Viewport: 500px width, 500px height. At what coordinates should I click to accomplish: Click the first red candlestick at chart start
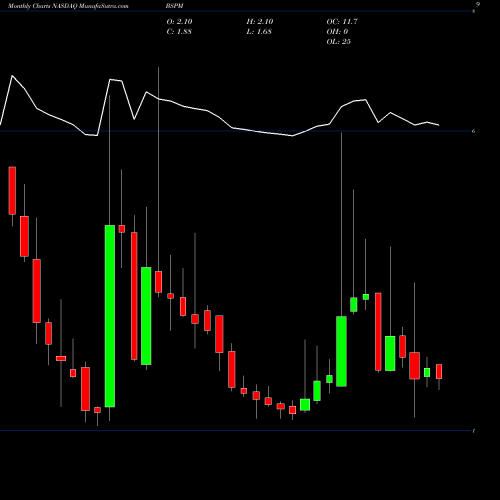click(x=12, y=190)
